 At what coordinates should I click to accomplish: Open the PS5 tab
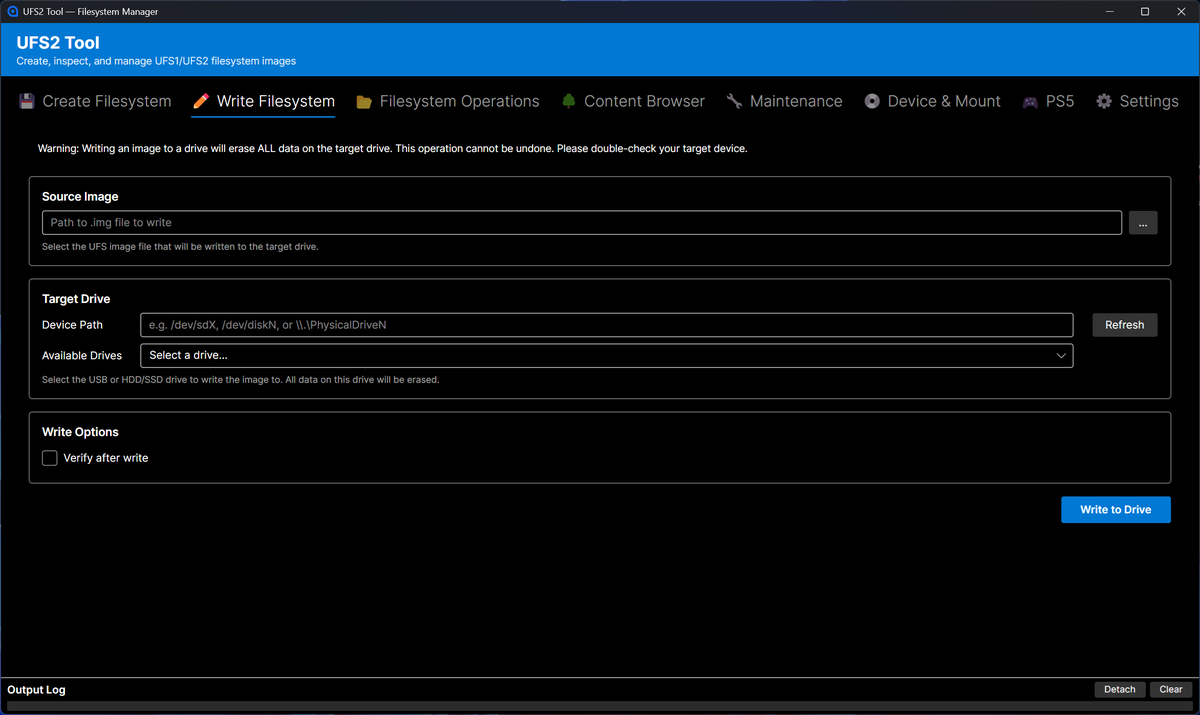tap(1048, 101)
